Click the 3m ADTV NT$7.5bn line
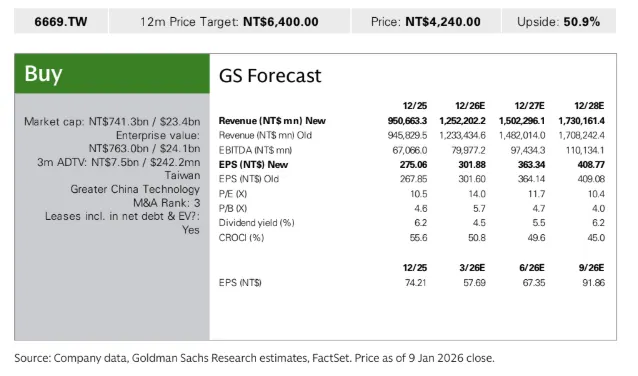Image resolution: width=638 pixels, height=376 pixels. pyautogui.click(x=118, y=162)
